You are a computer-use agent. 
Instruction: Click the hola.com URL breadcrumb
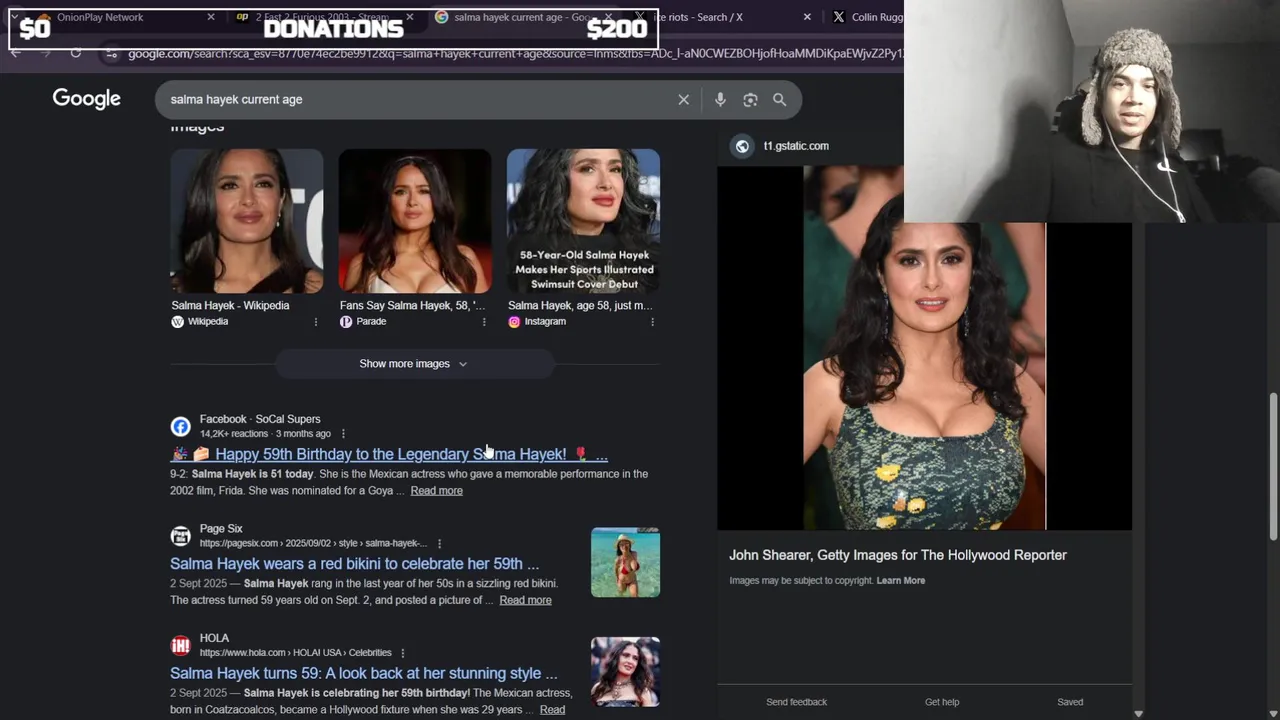(x=295, y=653)
